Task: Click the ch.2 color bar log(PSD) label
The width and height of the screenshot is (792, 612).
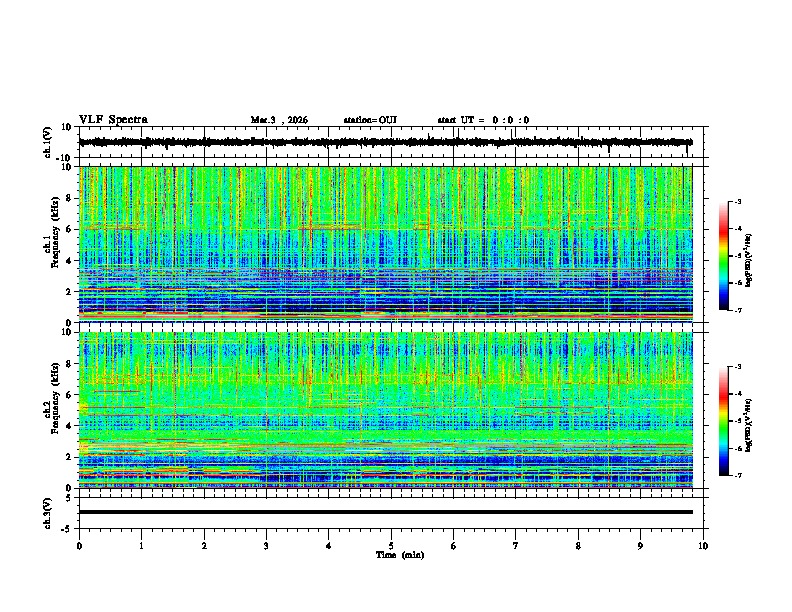Action: tap(749, 425)
